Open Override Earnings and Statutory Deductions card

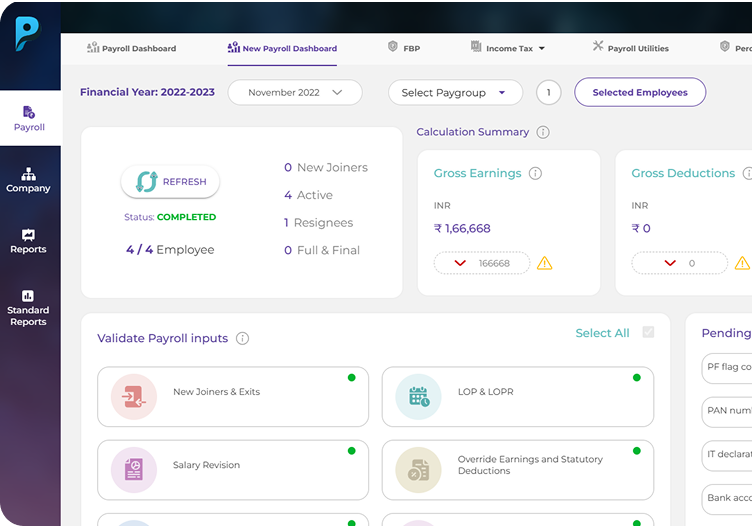click(x=518, y=470)
